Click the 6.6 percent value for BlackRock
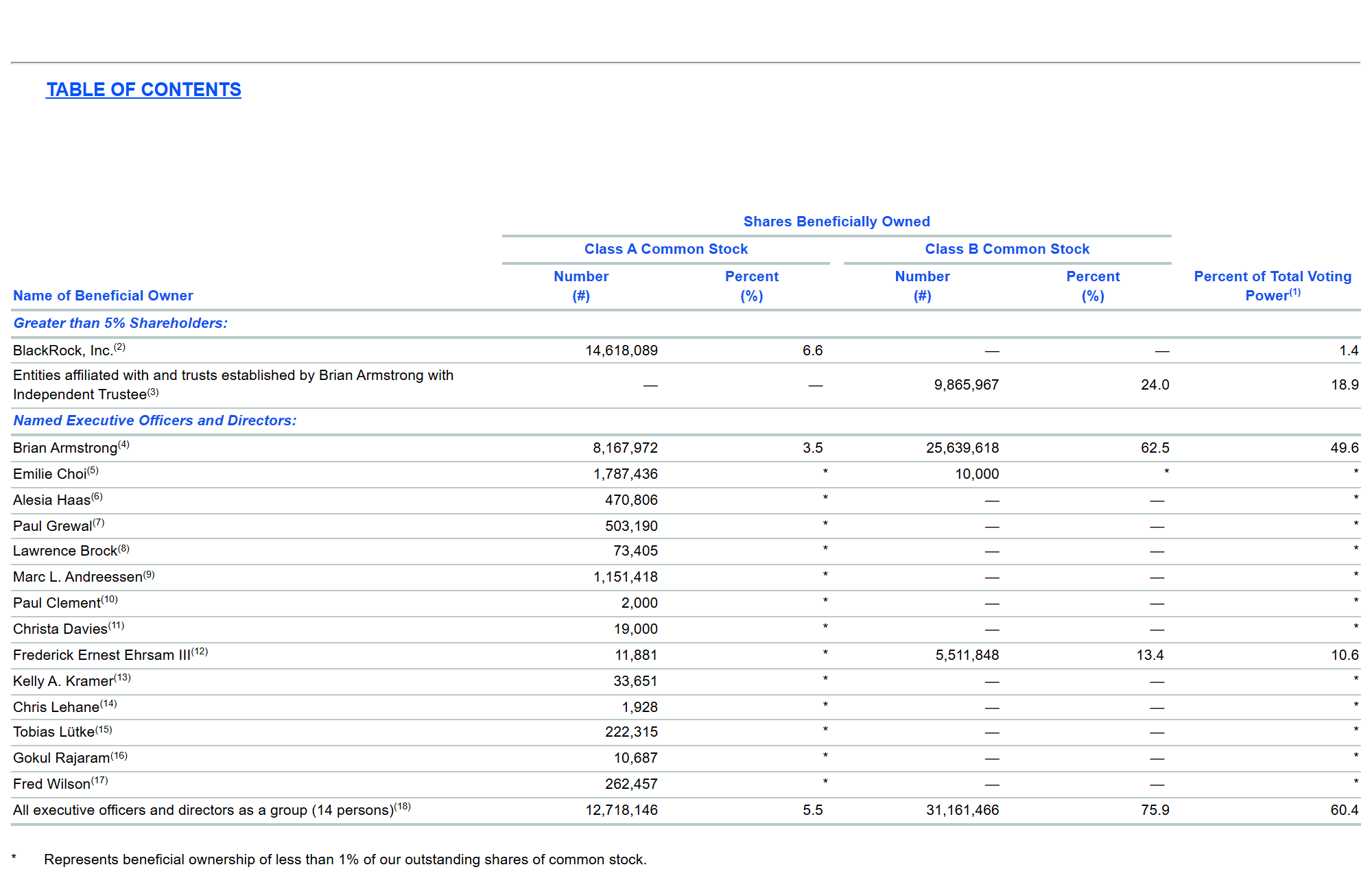Image resolution: width=1372 pixels, height=878 pixels. 812,351
